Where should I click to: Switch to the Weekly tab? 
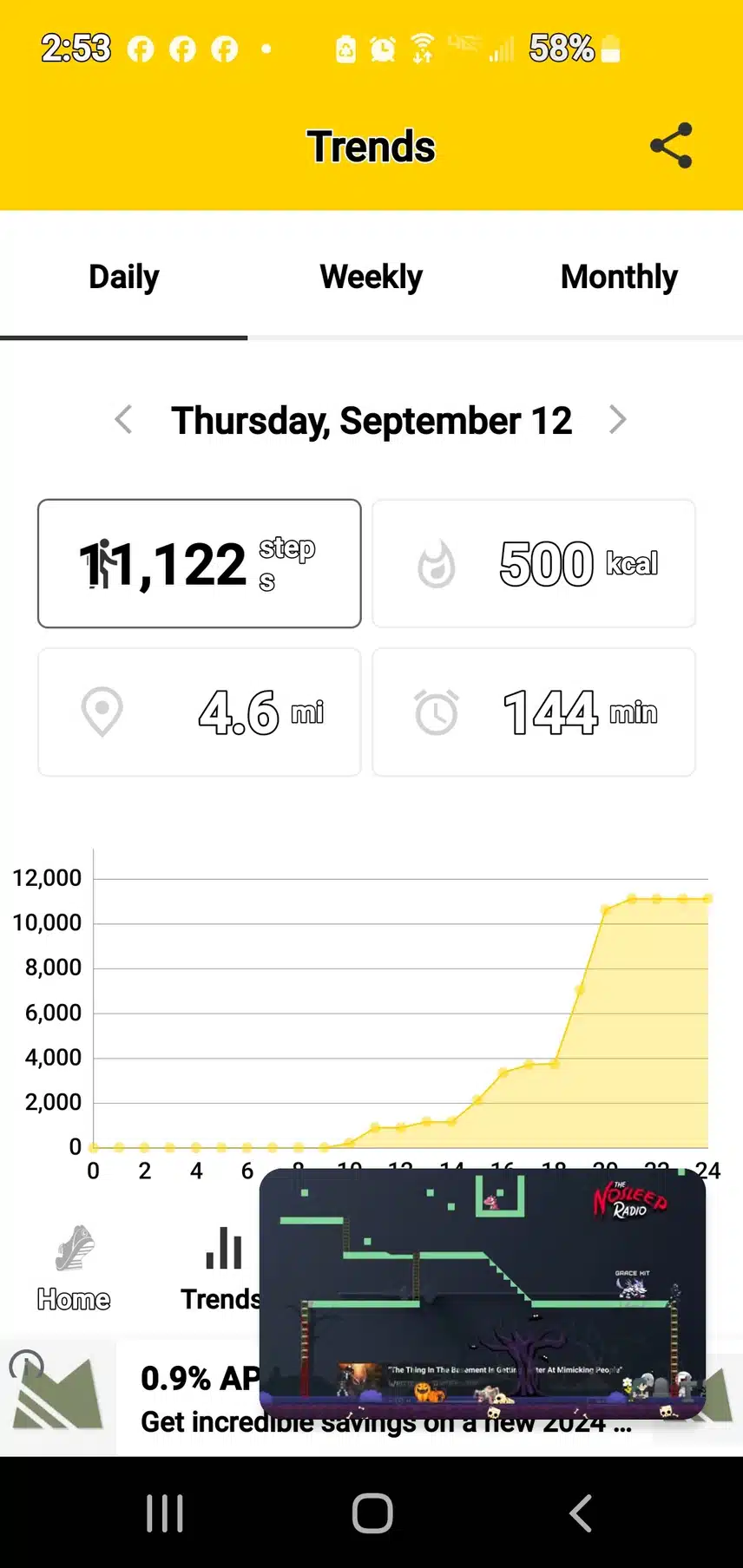click(x=371, y=277)
